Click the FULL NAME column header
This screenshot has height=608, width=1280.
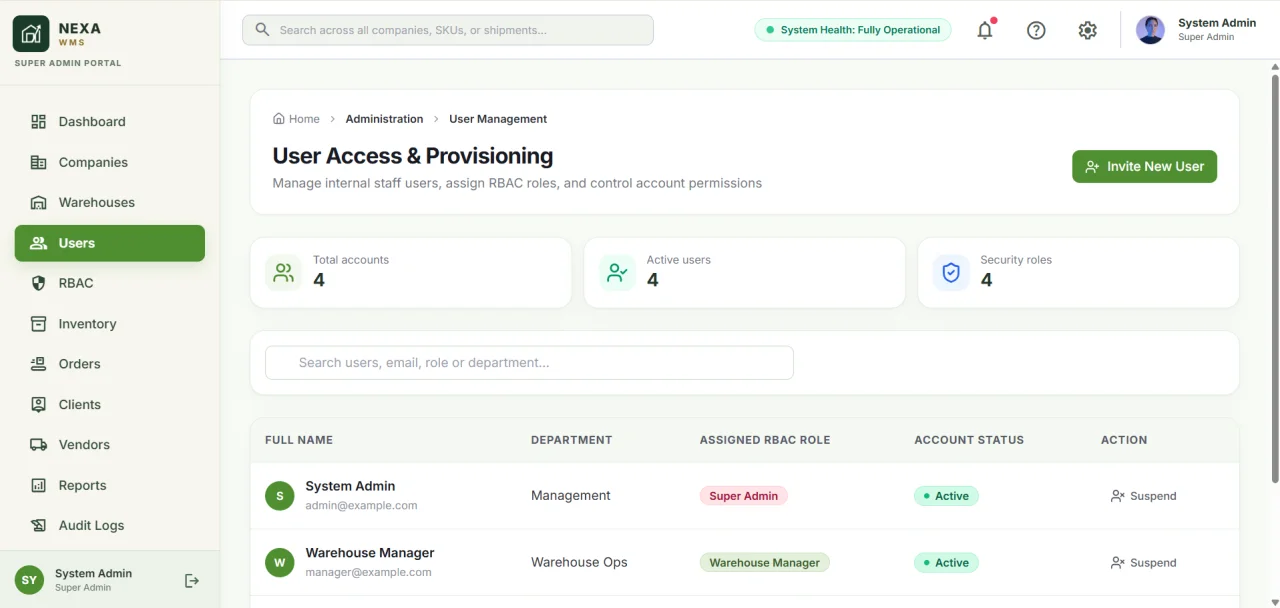coord(299,440)
